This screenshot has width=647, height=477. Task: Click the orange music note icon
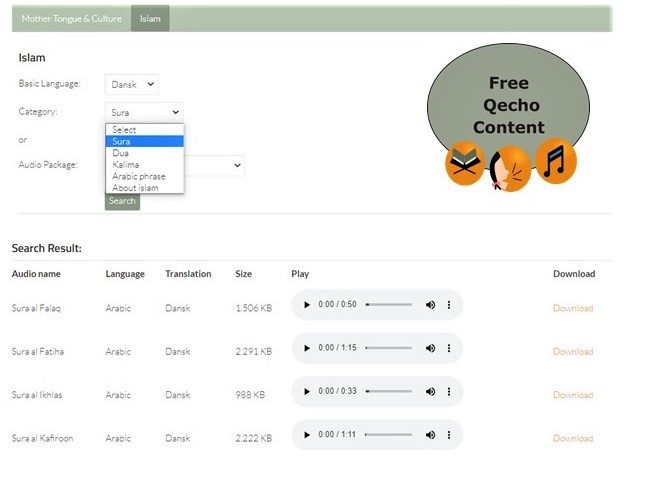pyautogui.click(x=556, y=160)
